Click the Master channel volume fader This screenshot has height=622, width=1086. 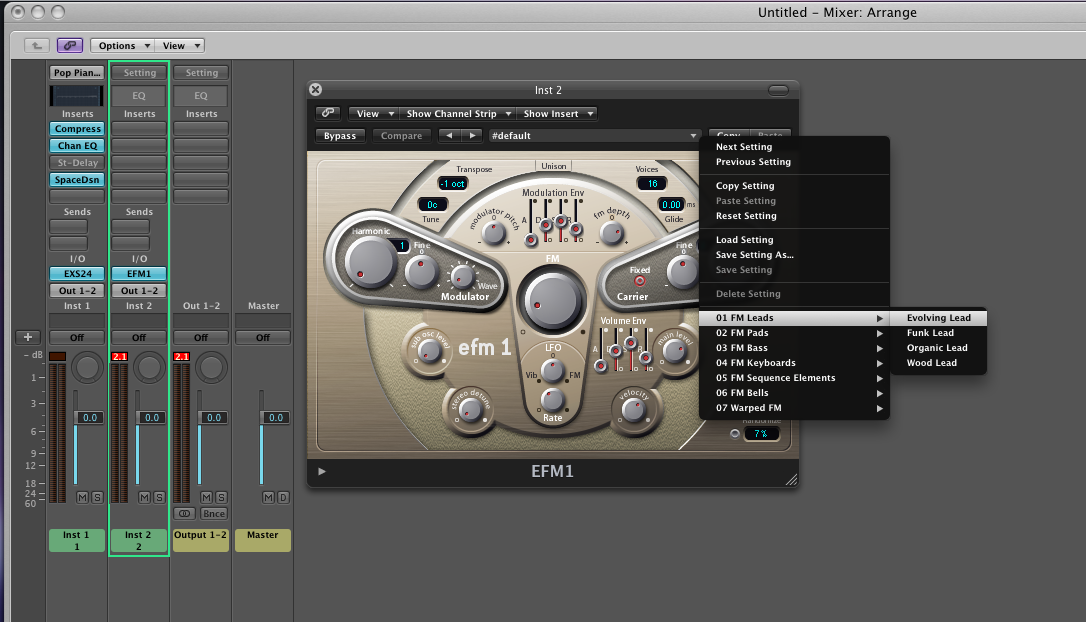(262, 418)
